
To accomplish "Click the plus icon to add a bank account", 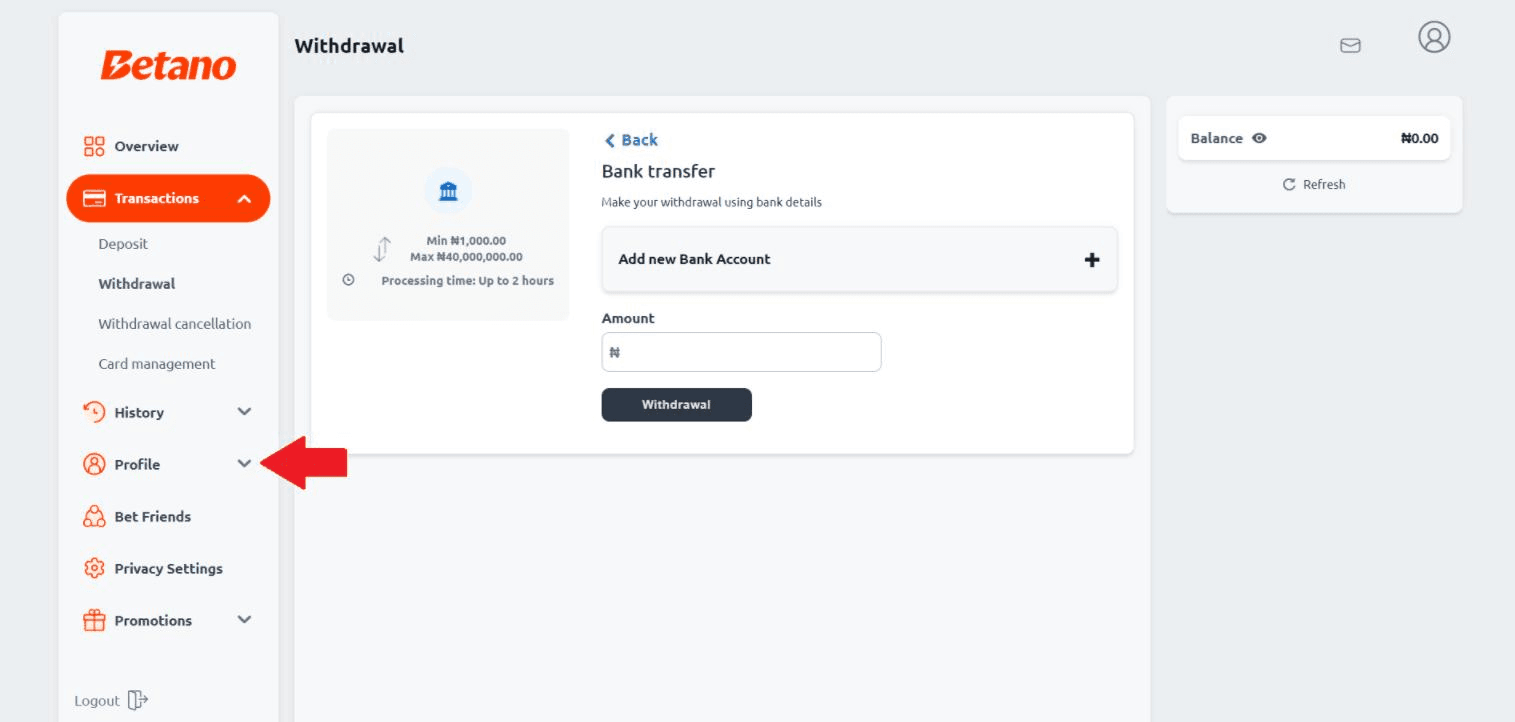I will tap(1092, 260).
